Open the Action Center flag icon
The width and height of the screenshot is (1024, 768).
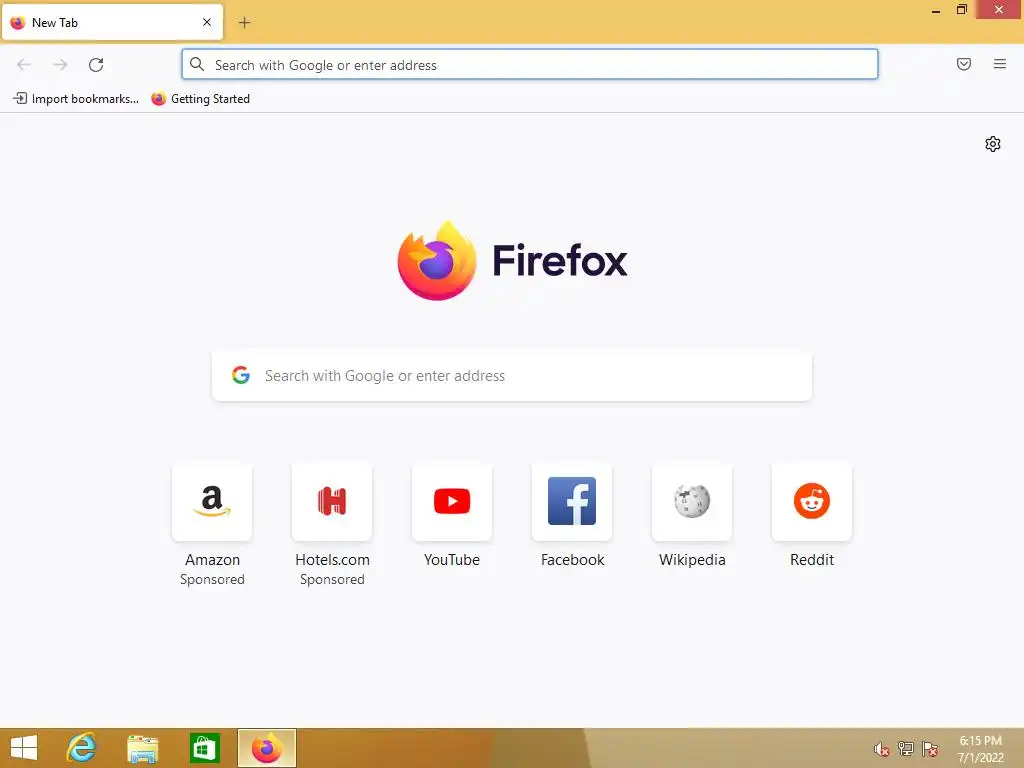coord(929,749)
